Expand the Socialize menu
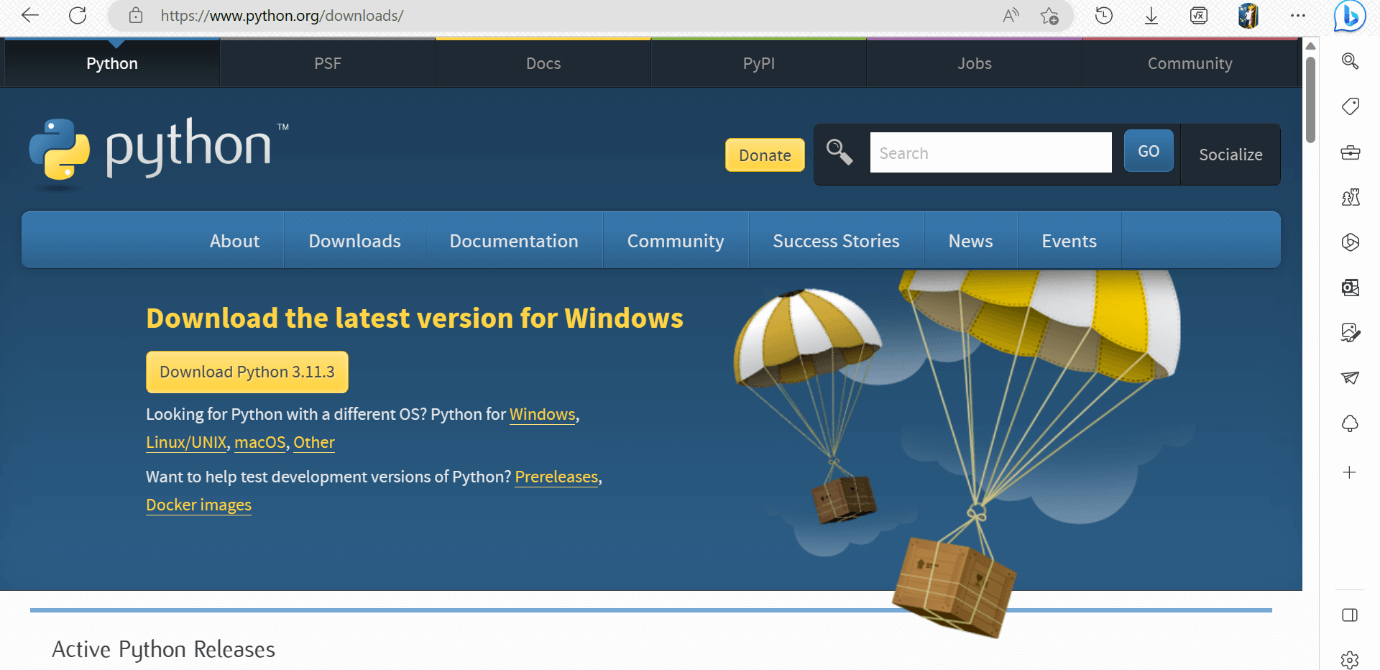This screenshot has width=1380, height=670. point(1230,155)
